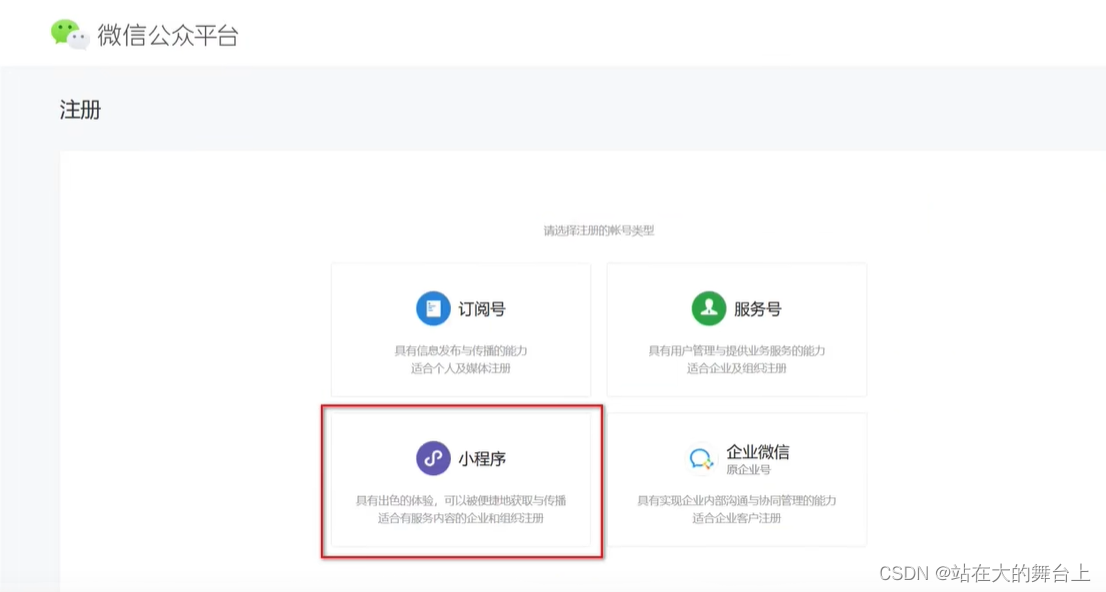The width and height of the screenshot is (1106, 592).
Task: Click 适合企业及组织注册 text
Action: tap(736, 368)
